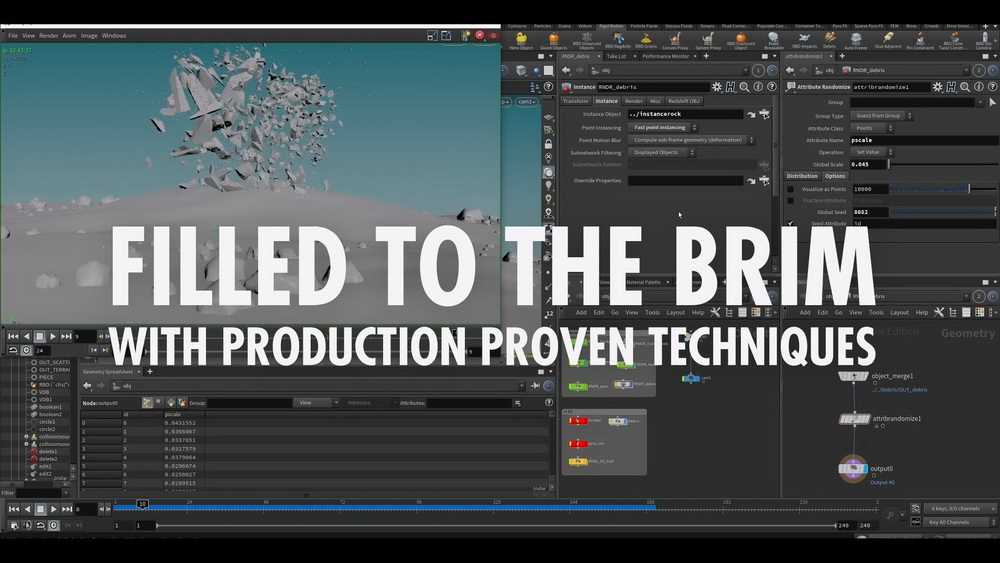This screenshot has width=1000, height=563.
Task: Toggle Visualize as Points checkbox
Action: (x=791, y=189)
